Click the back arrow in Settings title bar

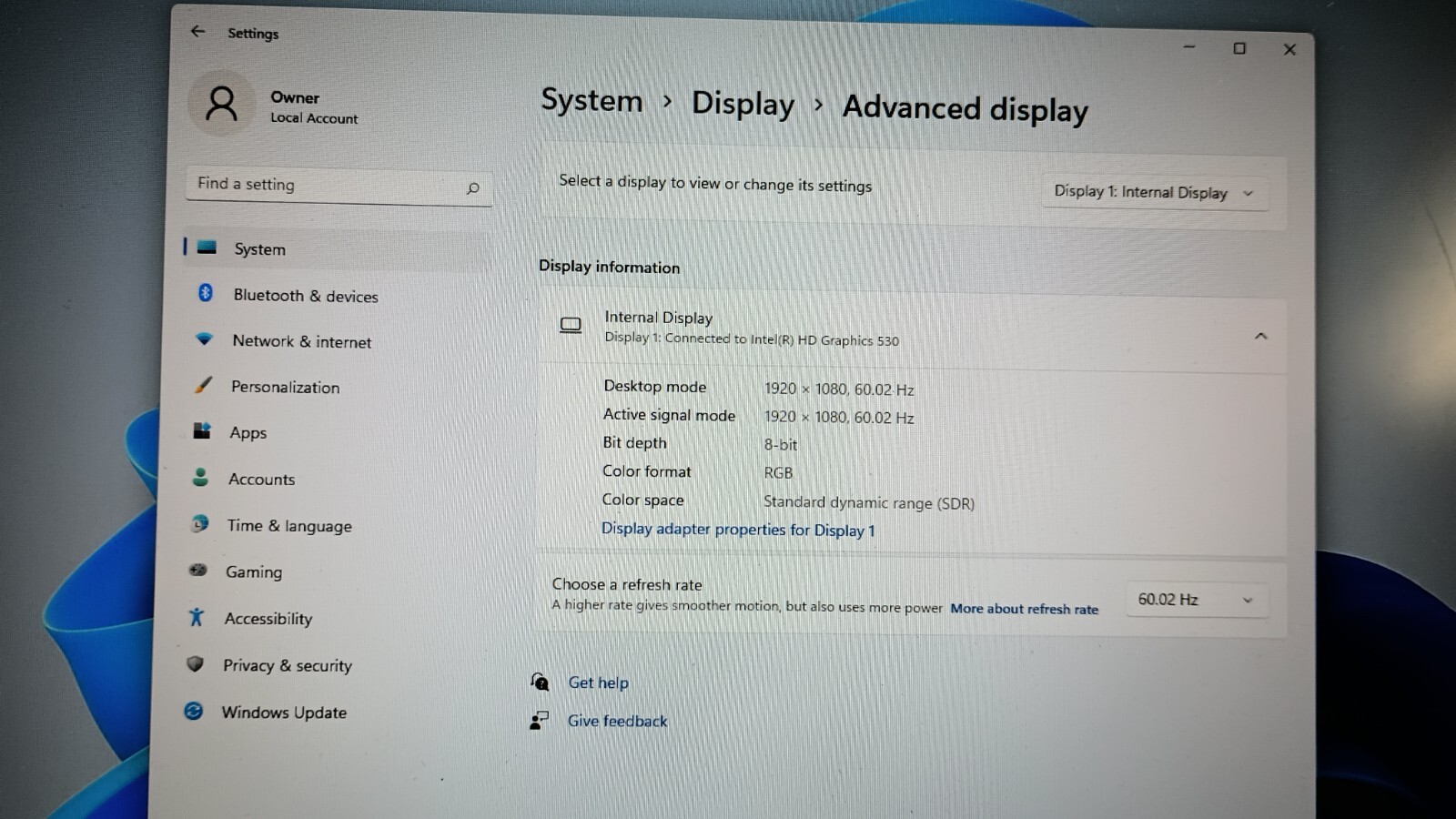point(197,31)
